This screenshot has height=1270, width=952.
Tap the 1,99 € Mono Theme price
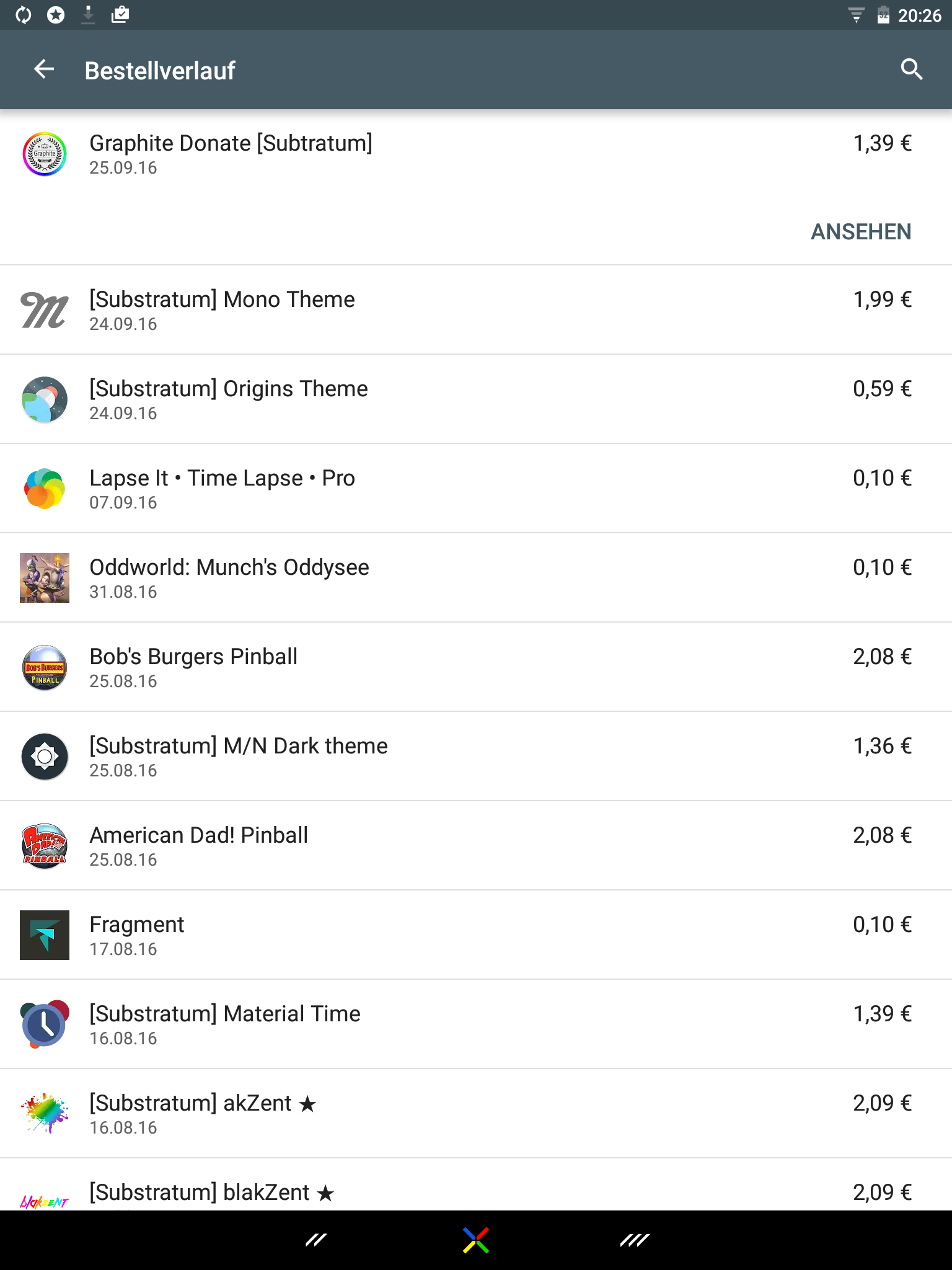point(882,300)
